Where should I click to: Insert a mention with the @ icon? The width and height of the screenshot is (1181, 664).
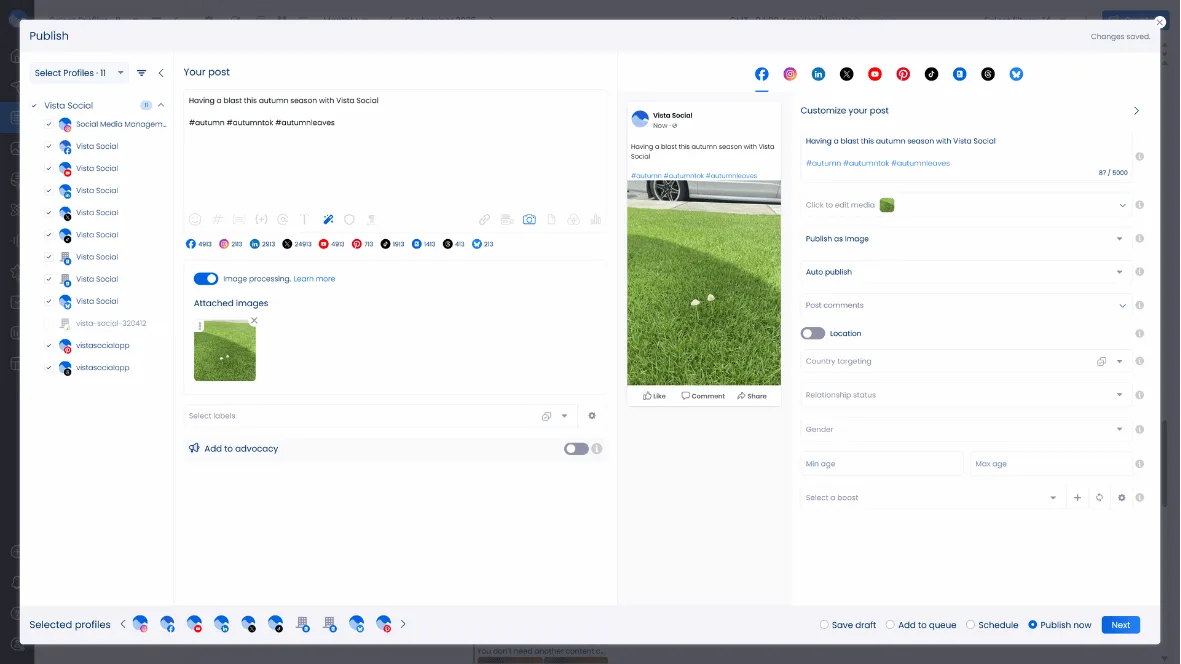284,219
